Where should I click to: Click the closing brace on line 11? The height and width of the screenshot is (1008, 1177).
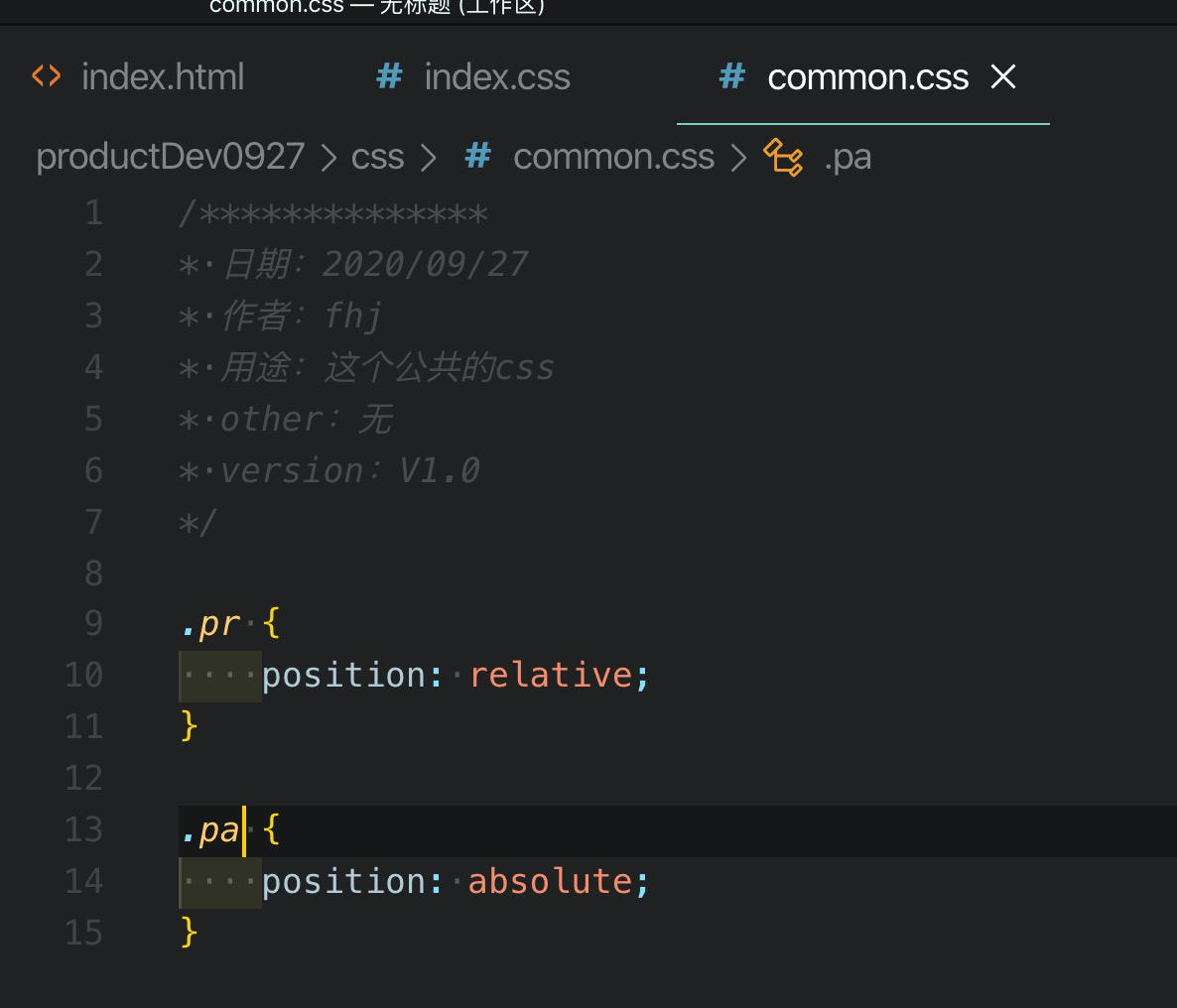pyautogui.click(x=190, y=726)
